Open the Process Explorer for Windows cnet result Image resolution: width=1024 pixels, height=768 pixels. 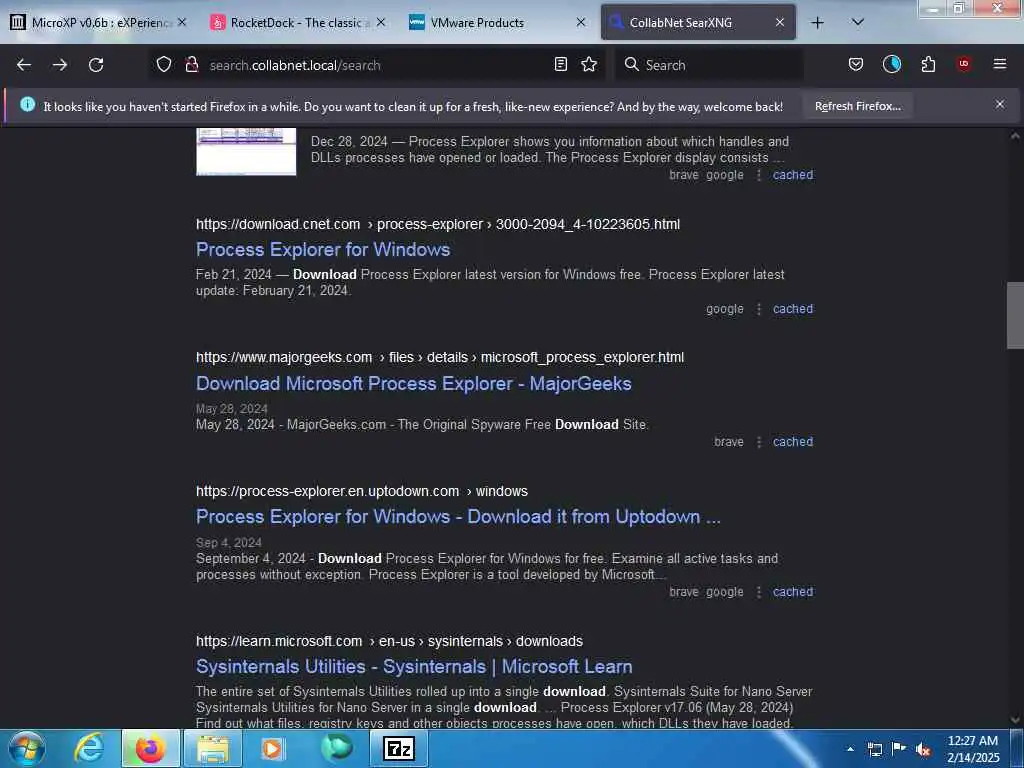tap(323, 249)
